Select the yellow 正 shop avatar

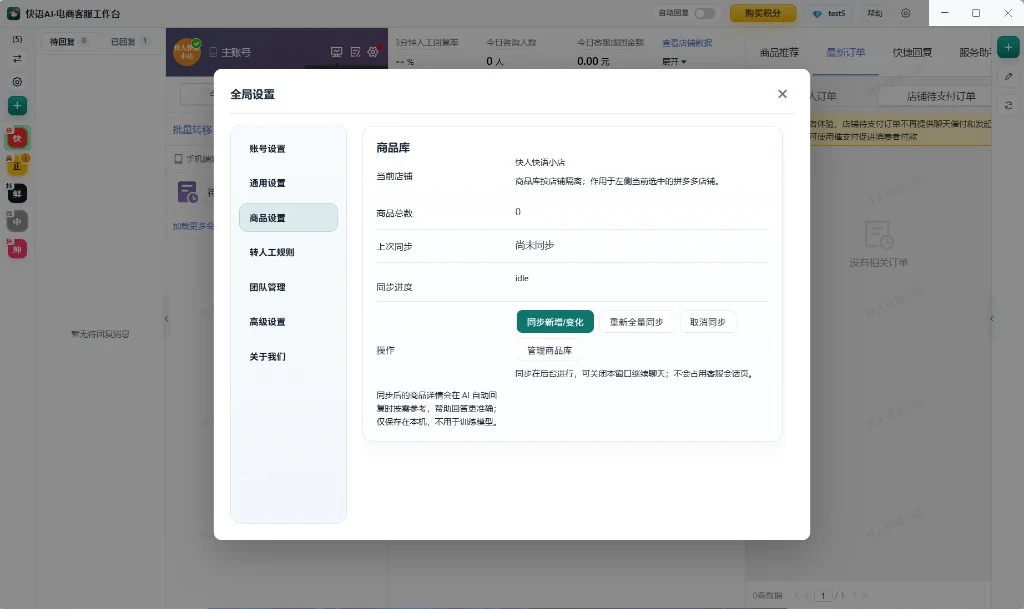click(x=17, y=165)
